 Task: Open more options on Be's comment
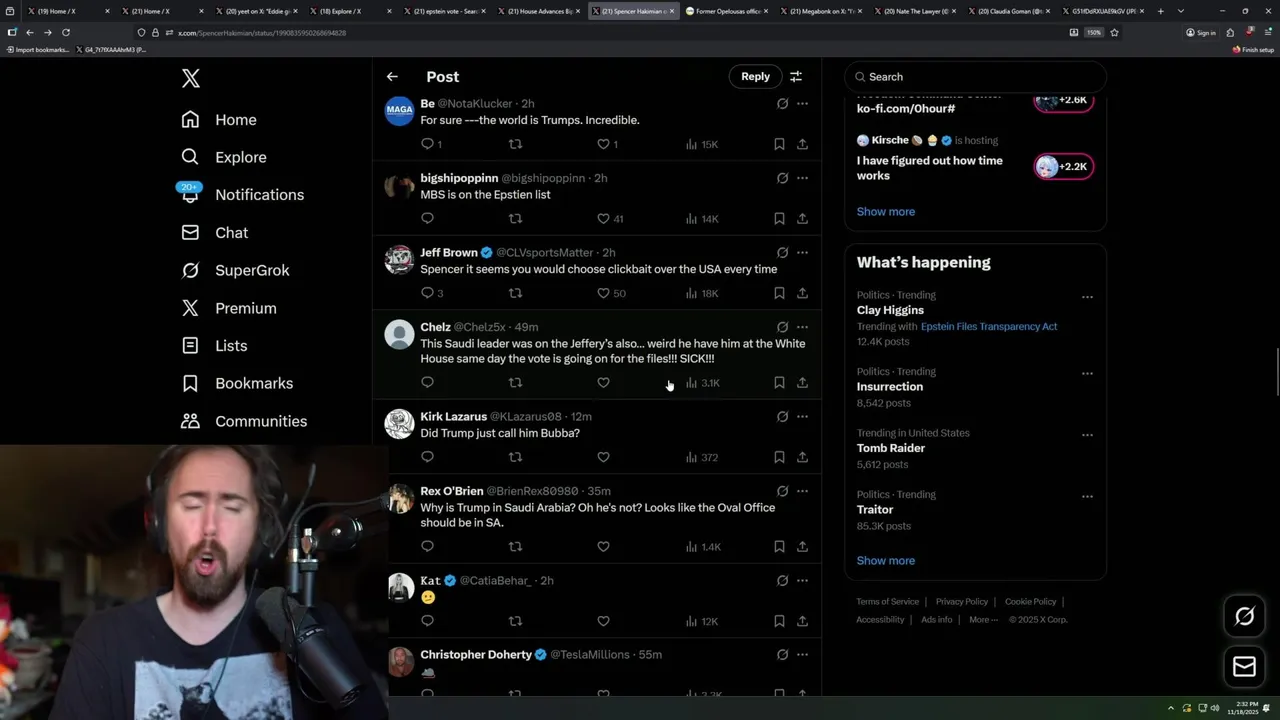[x=802, y=104]
